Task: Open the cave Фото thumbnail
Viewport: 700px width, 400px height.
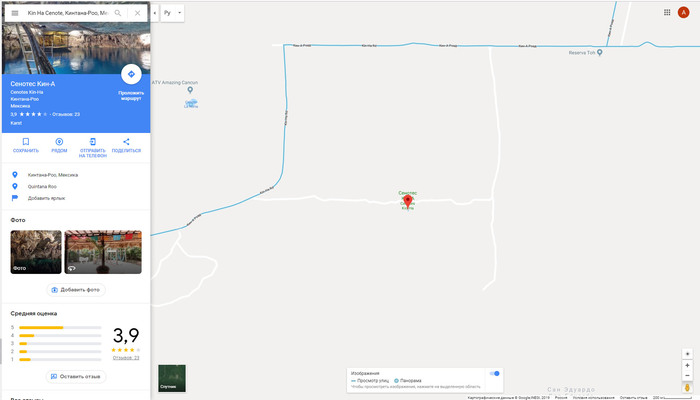Action: coord(36,252)
